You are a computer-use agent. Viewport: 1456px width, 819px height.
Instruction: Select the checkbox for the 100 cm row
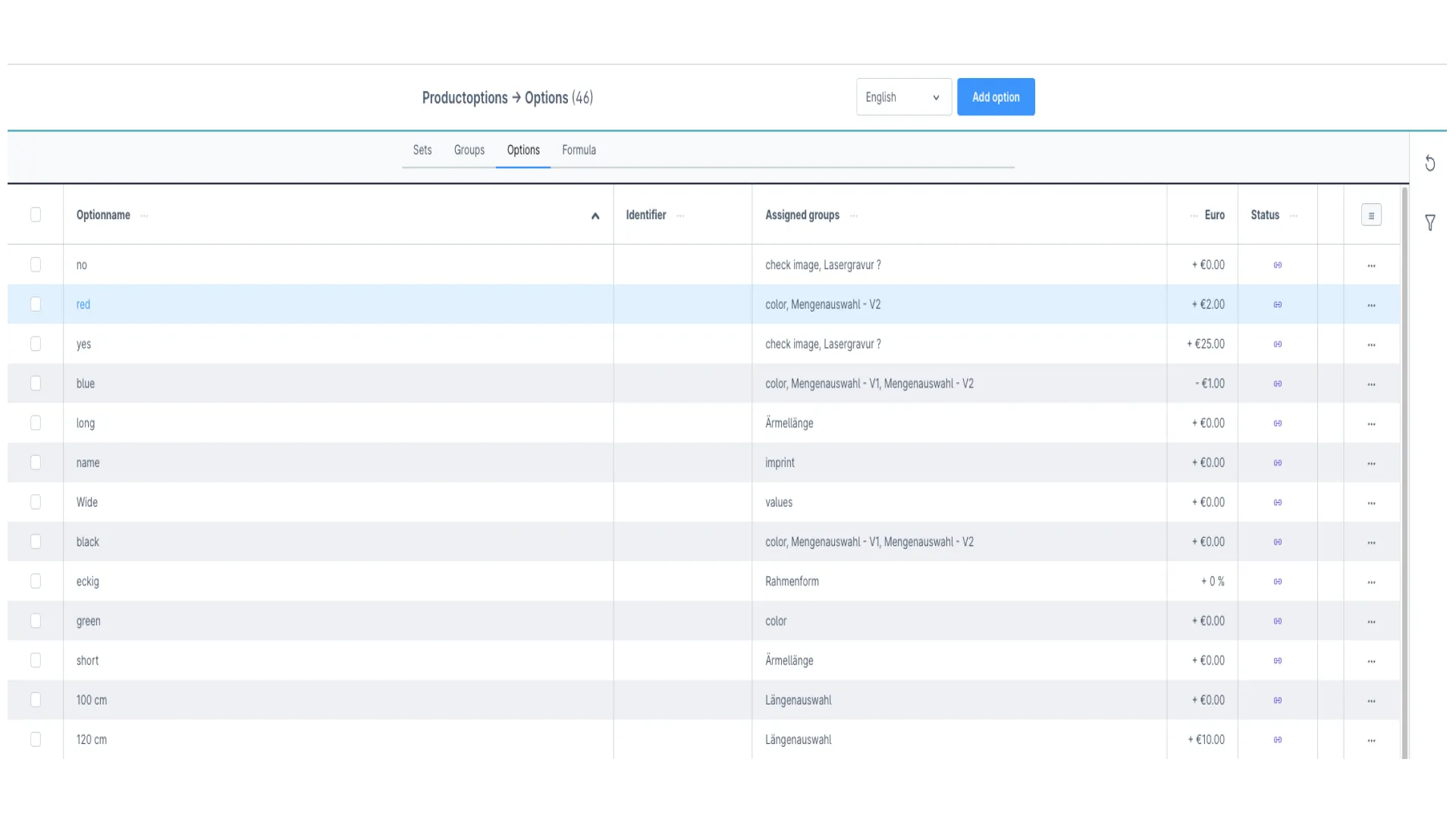36,700
